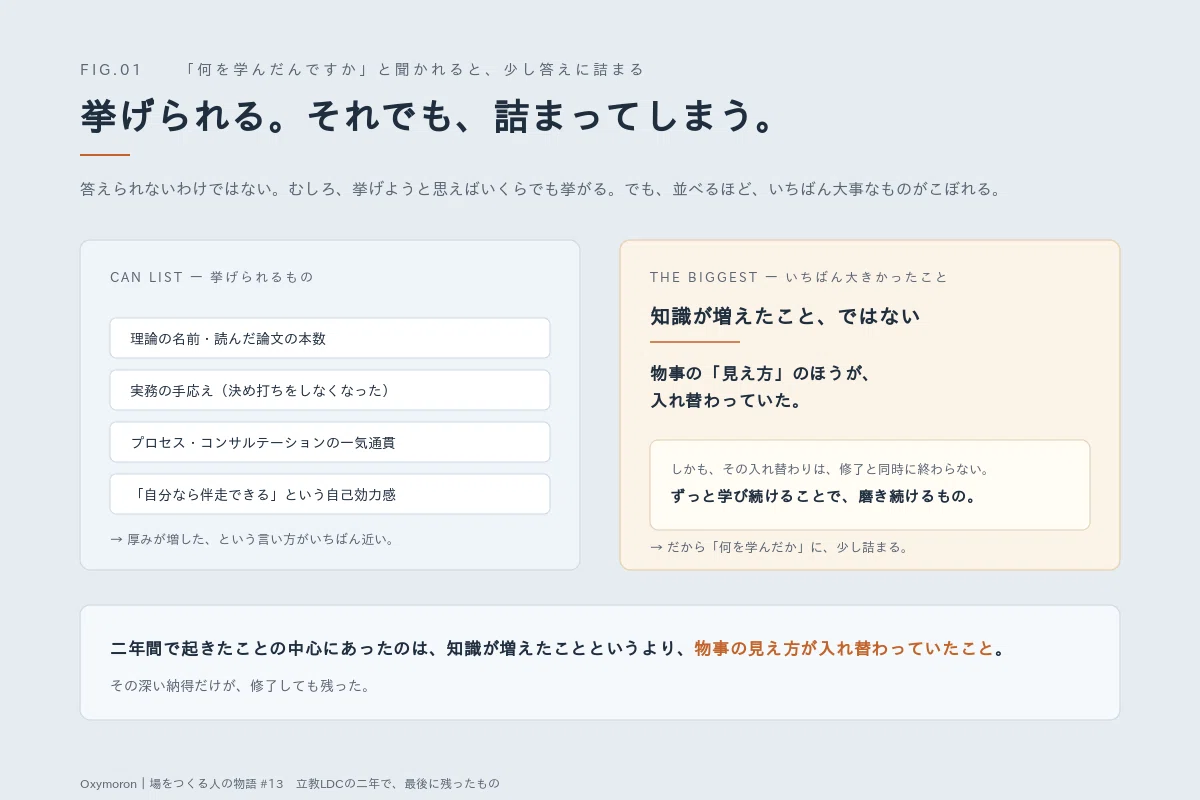Click intro sentence starting 答えられないわけではない
This screenshot has height=800, width=1200.
[540, 189]
